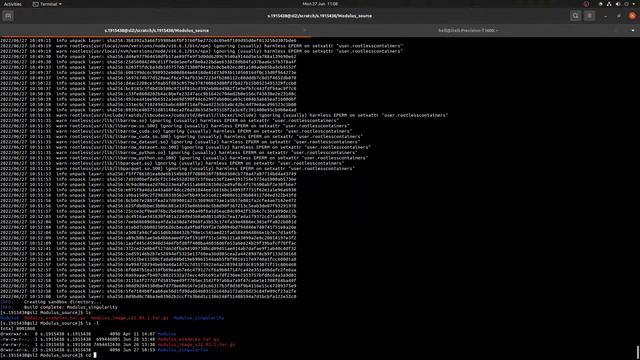Screen dimensions: 640x360
Task: Close the terminal window
Action: tap(632, 16)
